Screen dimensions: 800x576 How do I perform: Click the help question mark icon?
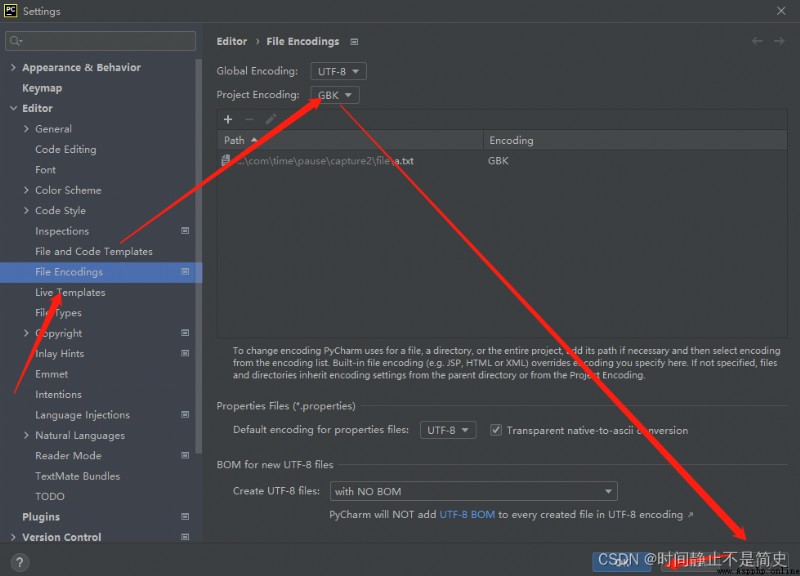coord(19,563)
